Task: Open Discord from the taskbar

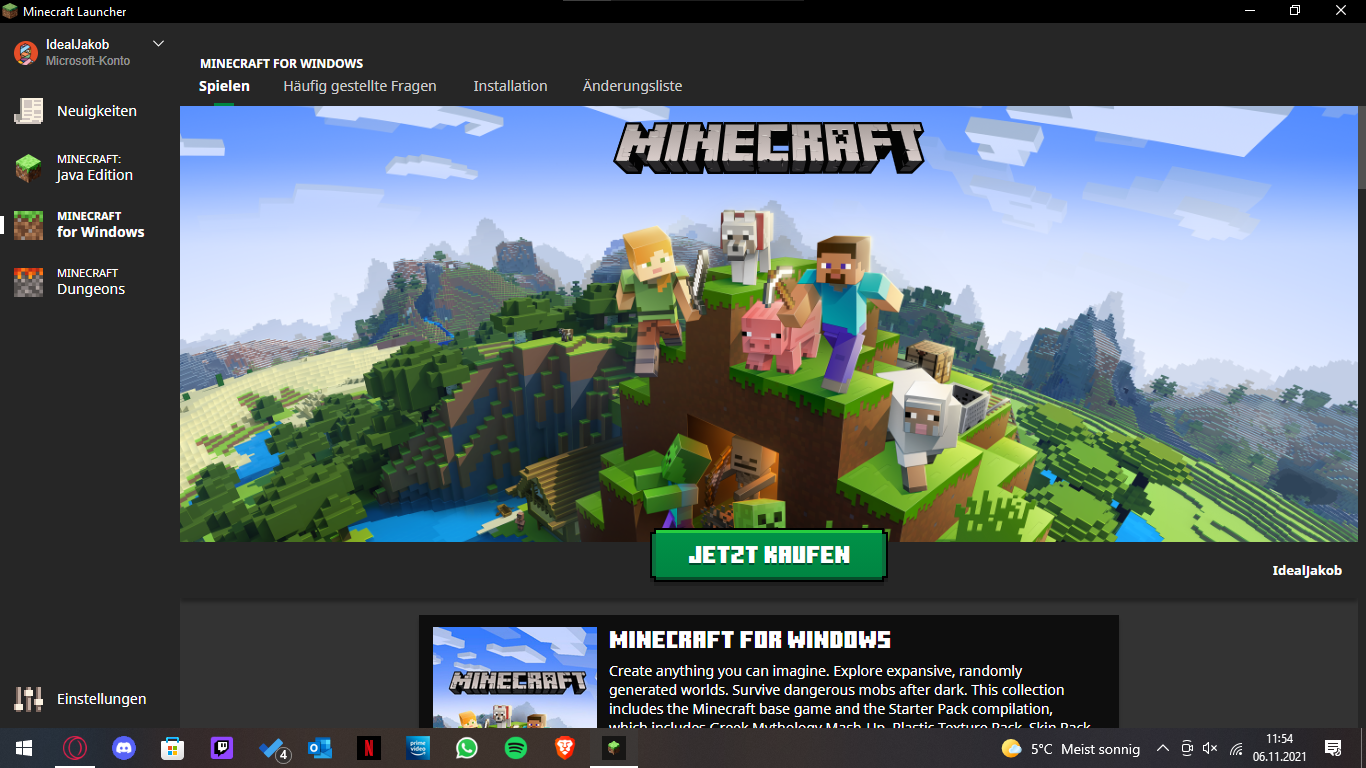Action: (x=124, y=747)
